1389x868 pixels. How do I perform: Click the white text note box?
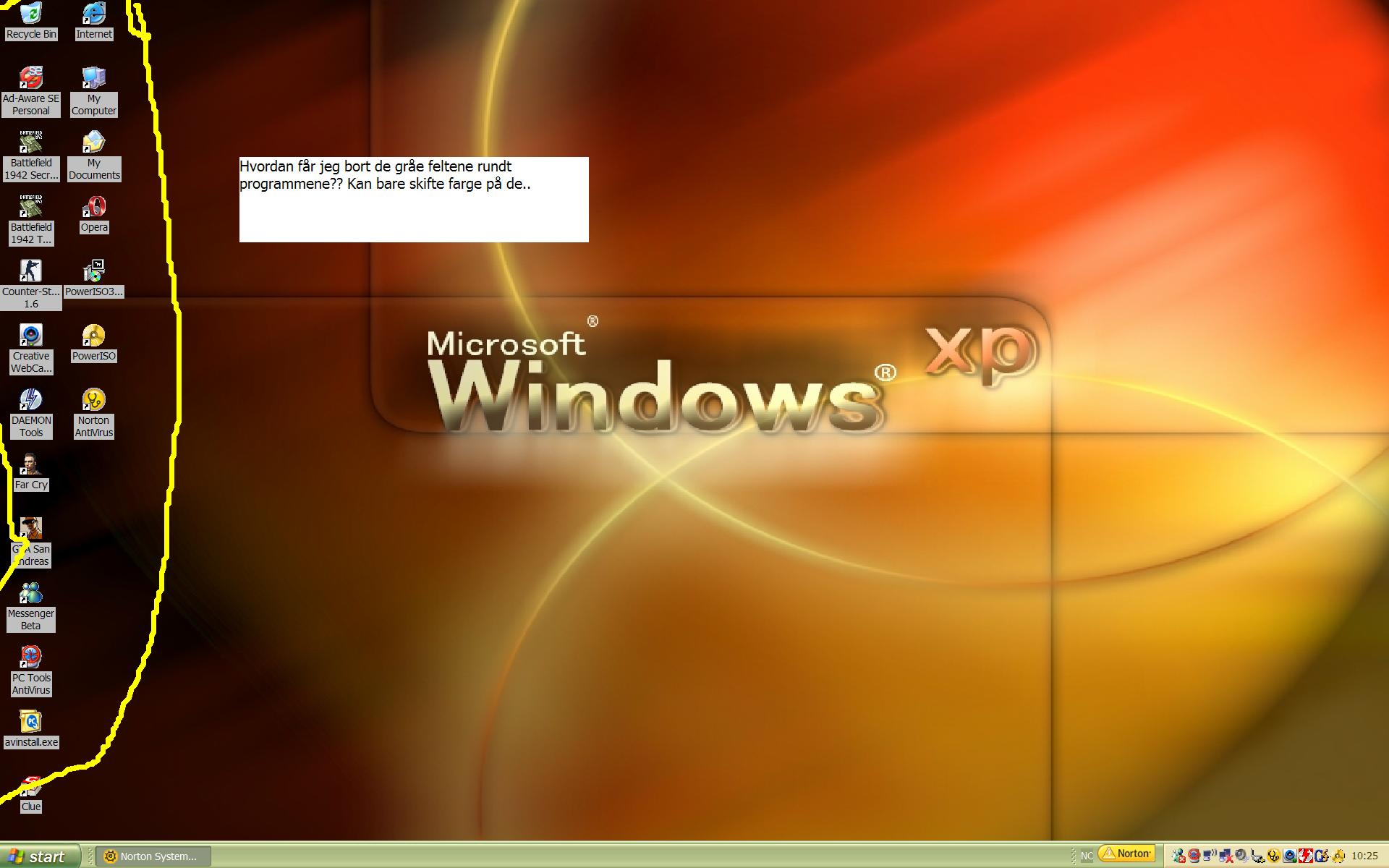414,200
